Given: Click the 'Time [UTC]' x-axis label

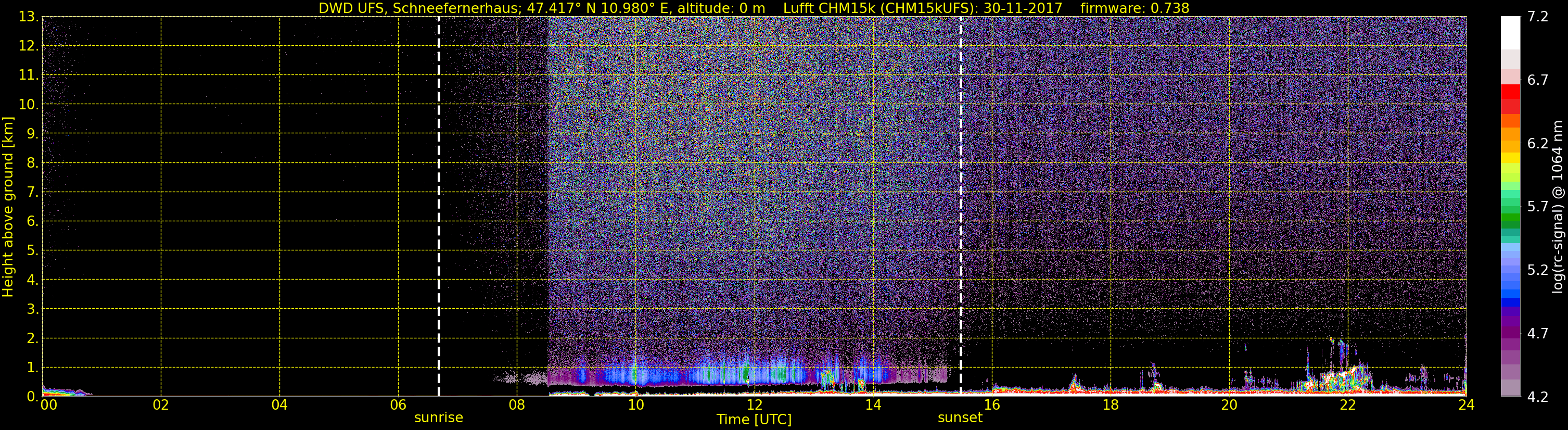Looking at the screenshot, I should click(754, 420).
